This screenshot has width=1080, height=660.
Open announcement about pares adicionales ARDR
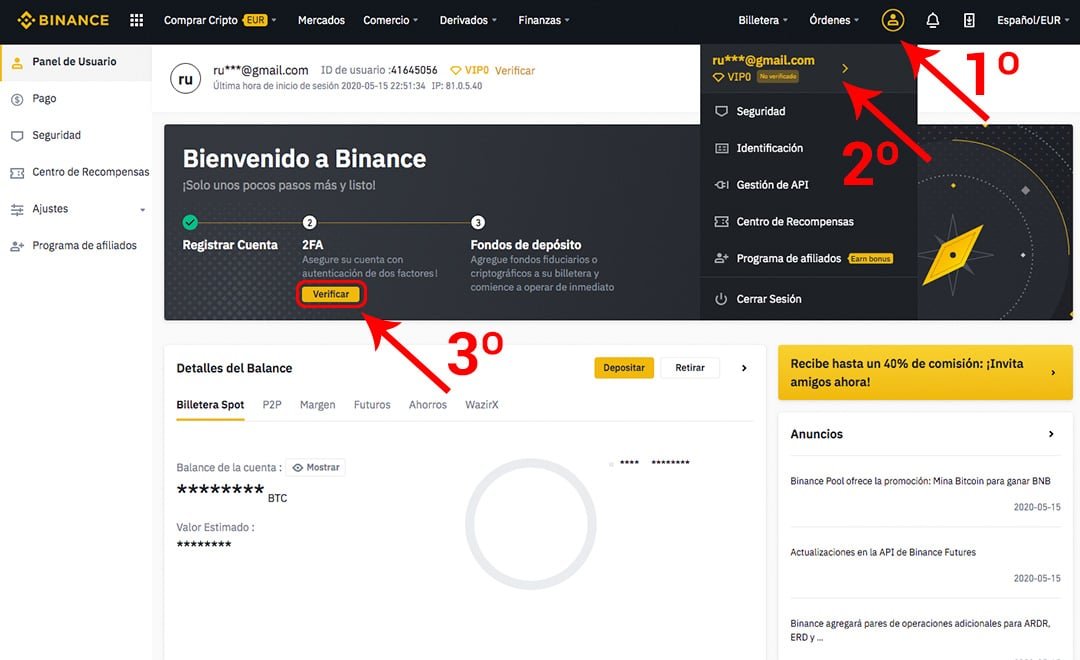click(x=920, y=630)
